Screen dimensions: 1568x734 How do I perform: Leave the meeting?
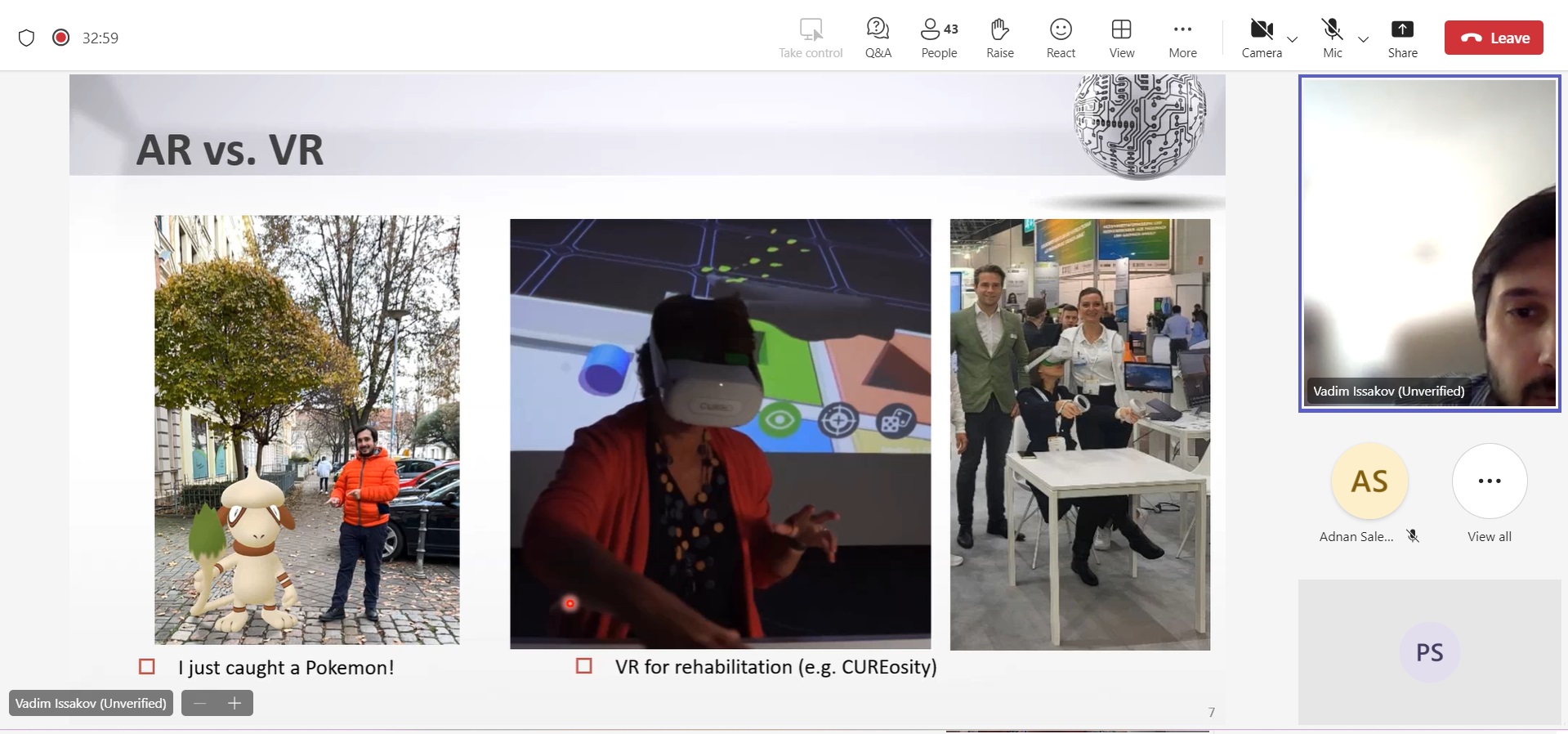click(x=1494, y=38)
